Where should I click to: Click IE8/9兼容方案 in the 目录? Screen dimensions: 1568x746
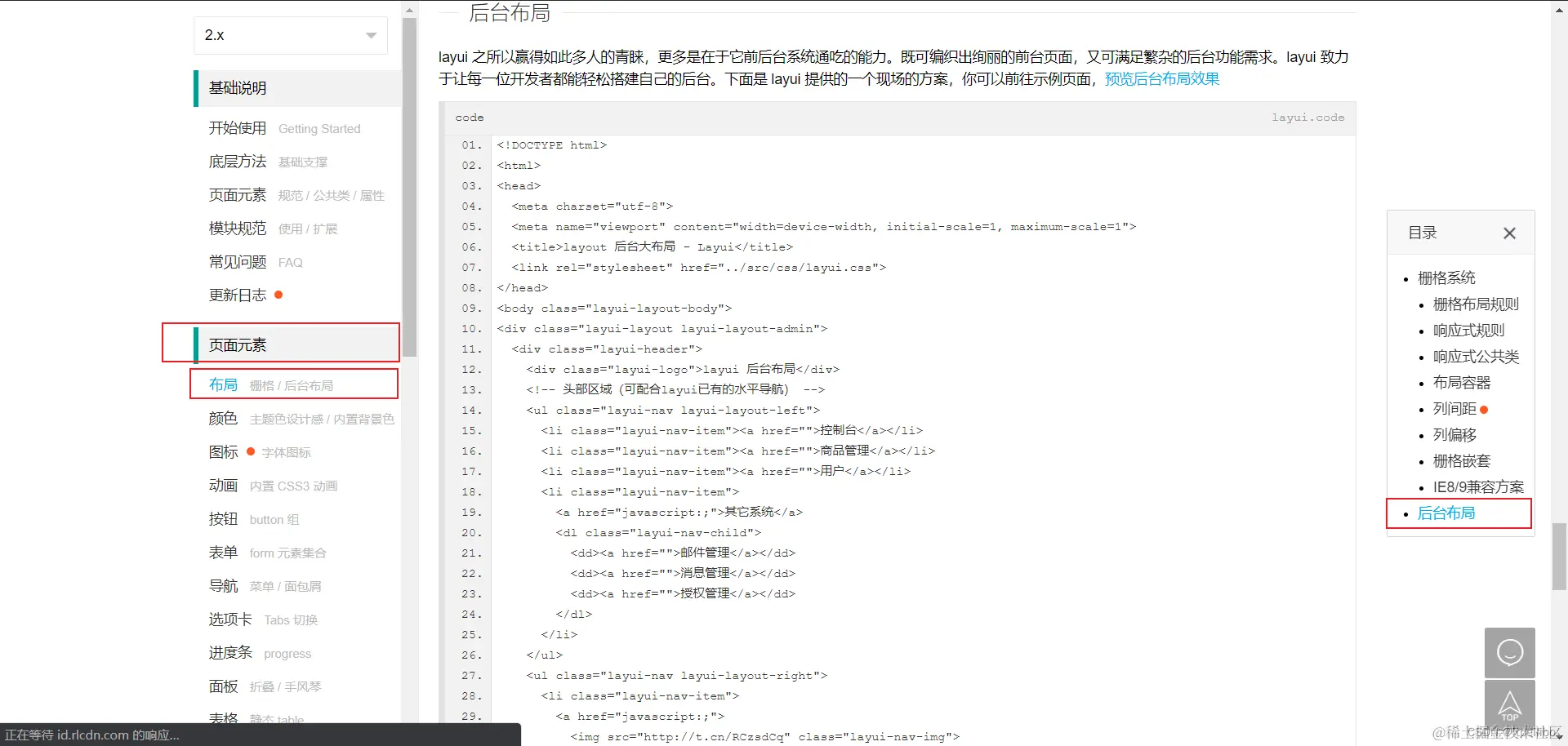click(x=1478, y=486)
